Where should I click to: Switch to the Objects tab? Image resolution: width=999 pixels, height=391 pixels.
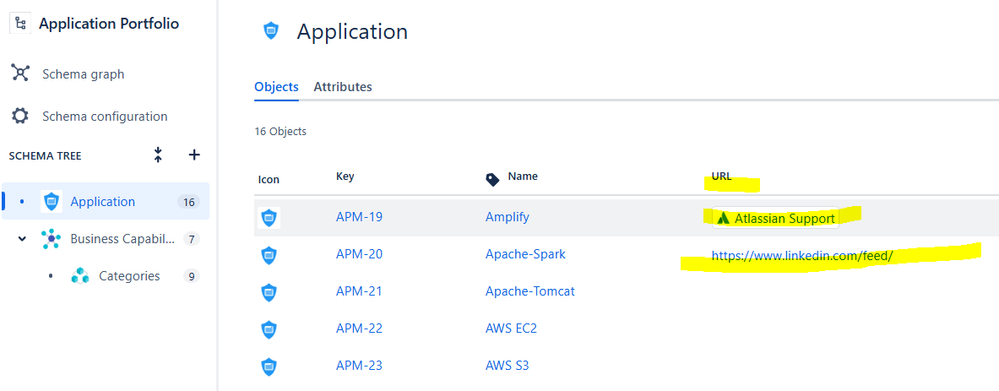click(x=277, y=87)
